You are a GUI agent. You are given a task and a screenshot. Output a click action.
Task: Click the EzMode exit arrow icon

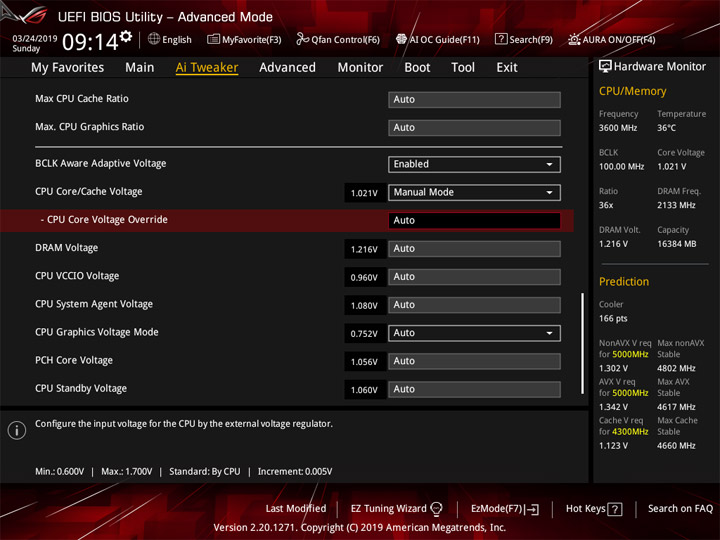pyautogui.click(x=532, y=509)
